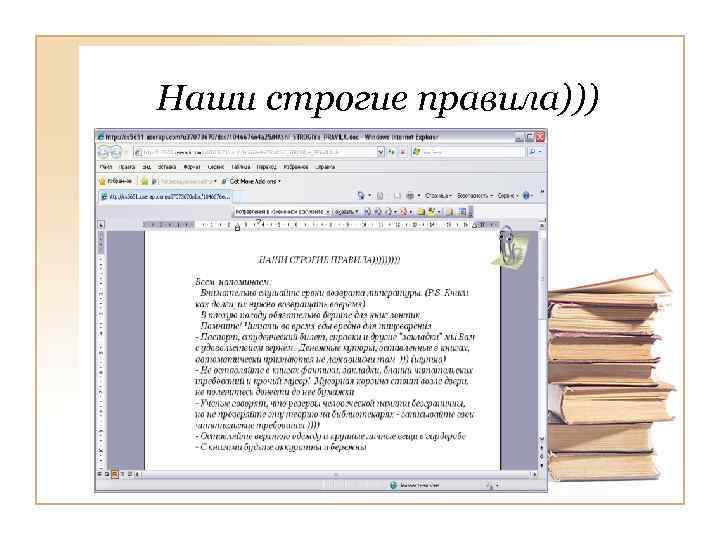Select the open browser tab with document URL
Screen dimensions: 720x540
pos(166,197)
